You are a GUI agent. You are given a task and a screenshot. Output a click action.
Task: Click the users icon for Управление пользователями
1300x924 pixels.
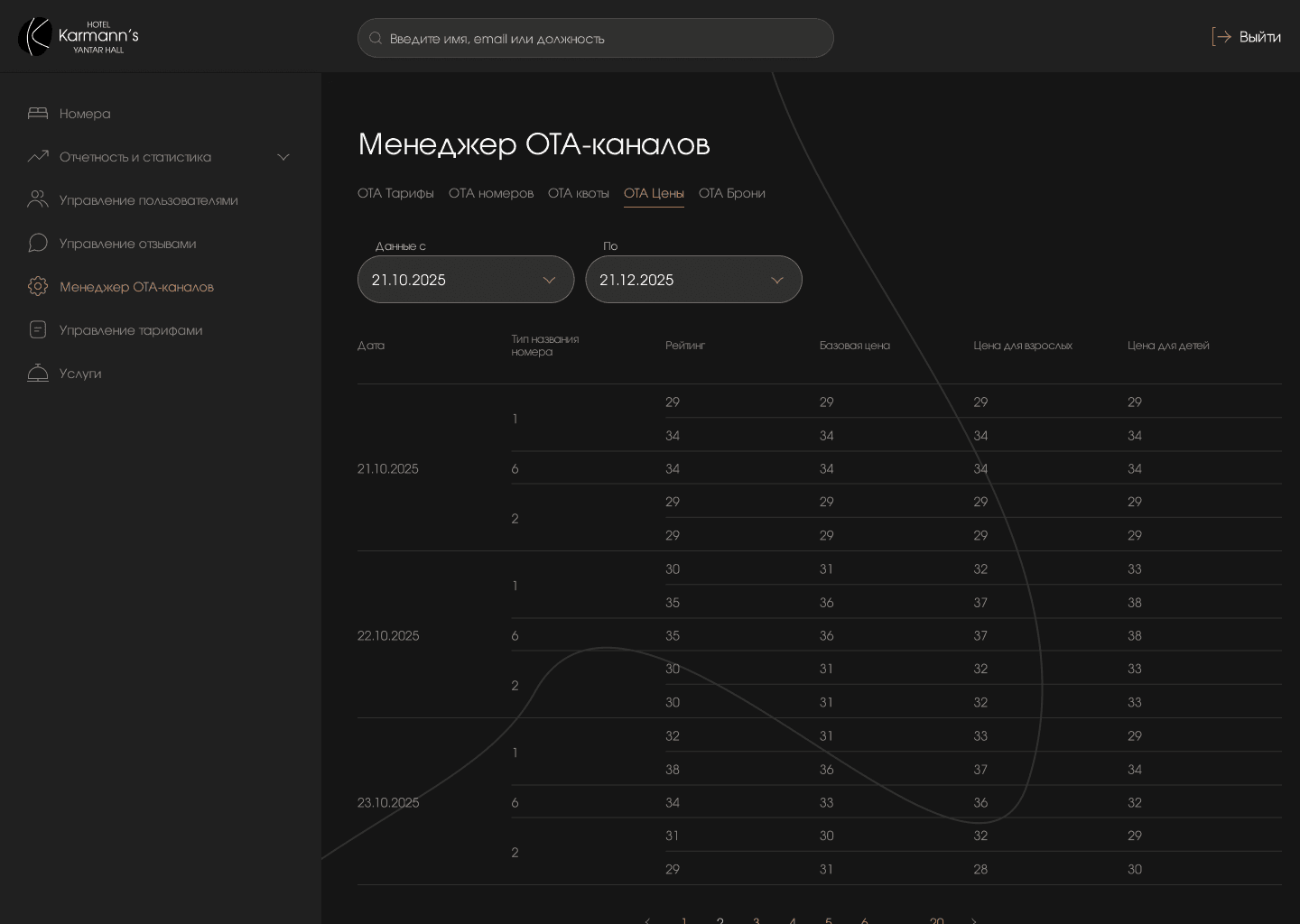(x=38, y=200)
